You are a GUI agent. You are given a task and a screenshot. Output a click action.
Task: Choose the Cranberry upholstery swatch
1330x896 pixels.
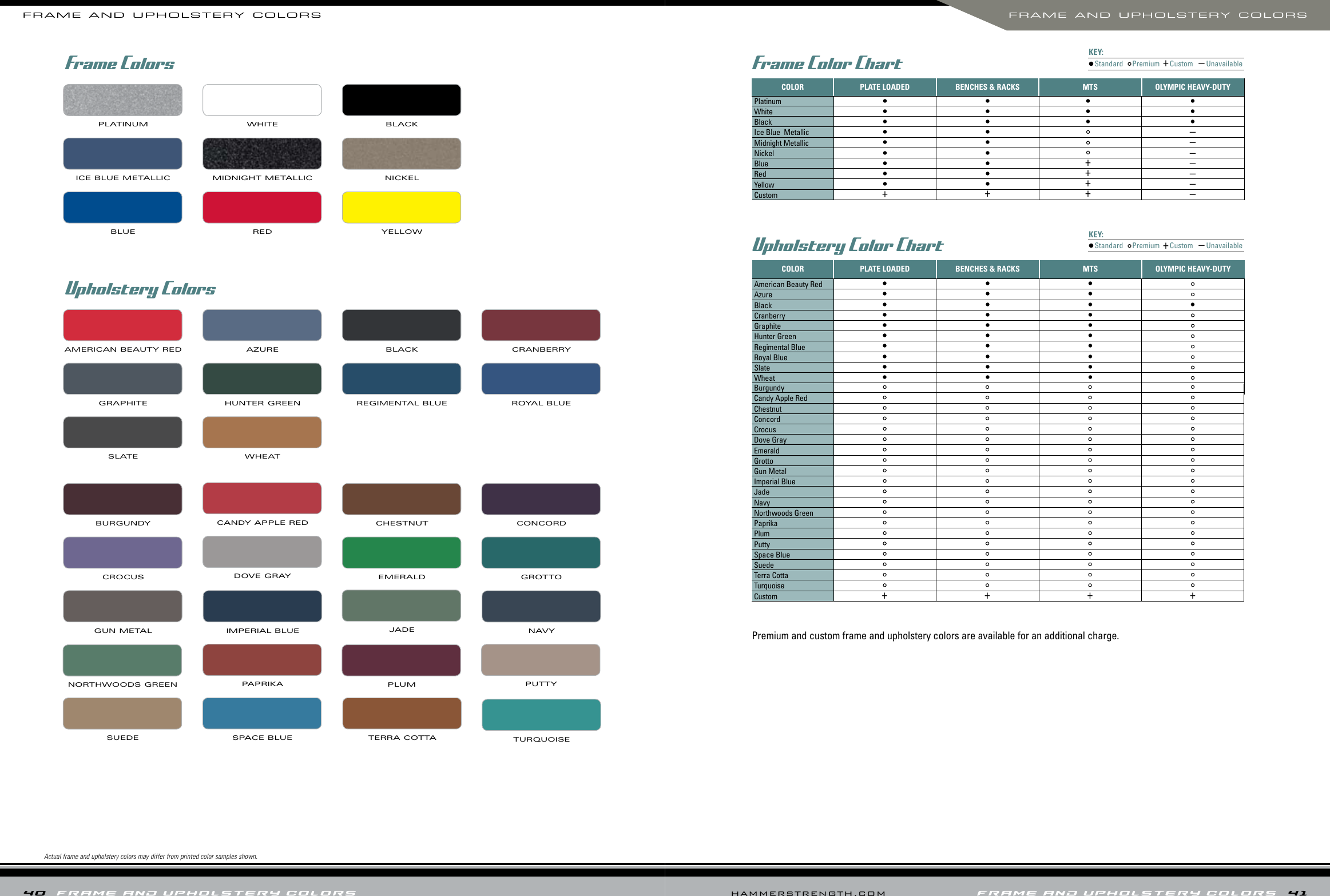tap(541, 325)
